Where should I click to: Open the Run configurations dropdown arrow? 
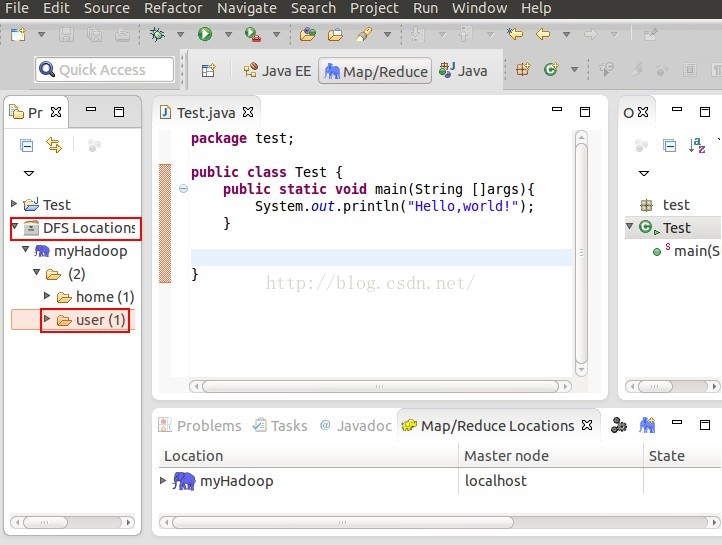click(x=228, y=35)
